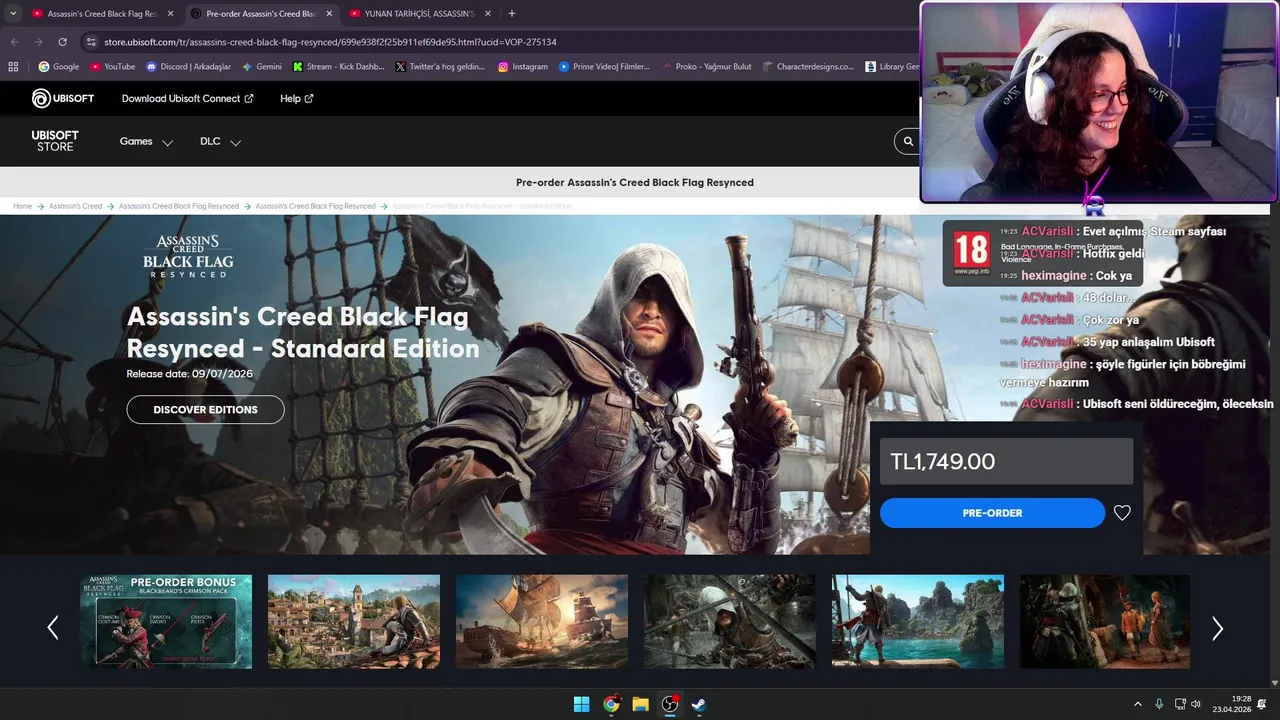1280x720 pixels.
Task: Open the network icon in system tray
Action: [1180, 704]
